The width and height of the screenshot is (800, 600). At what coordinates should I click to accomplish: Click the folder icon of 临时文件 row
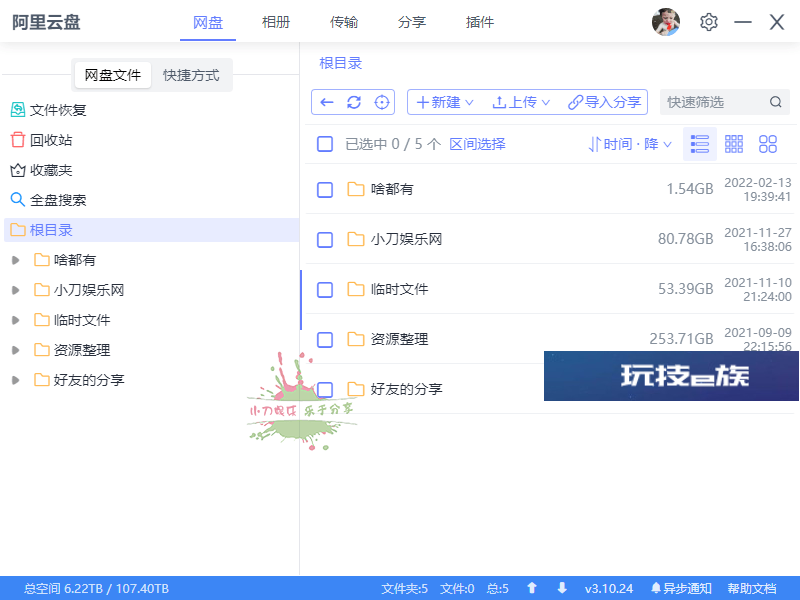[x=356, y=289]
